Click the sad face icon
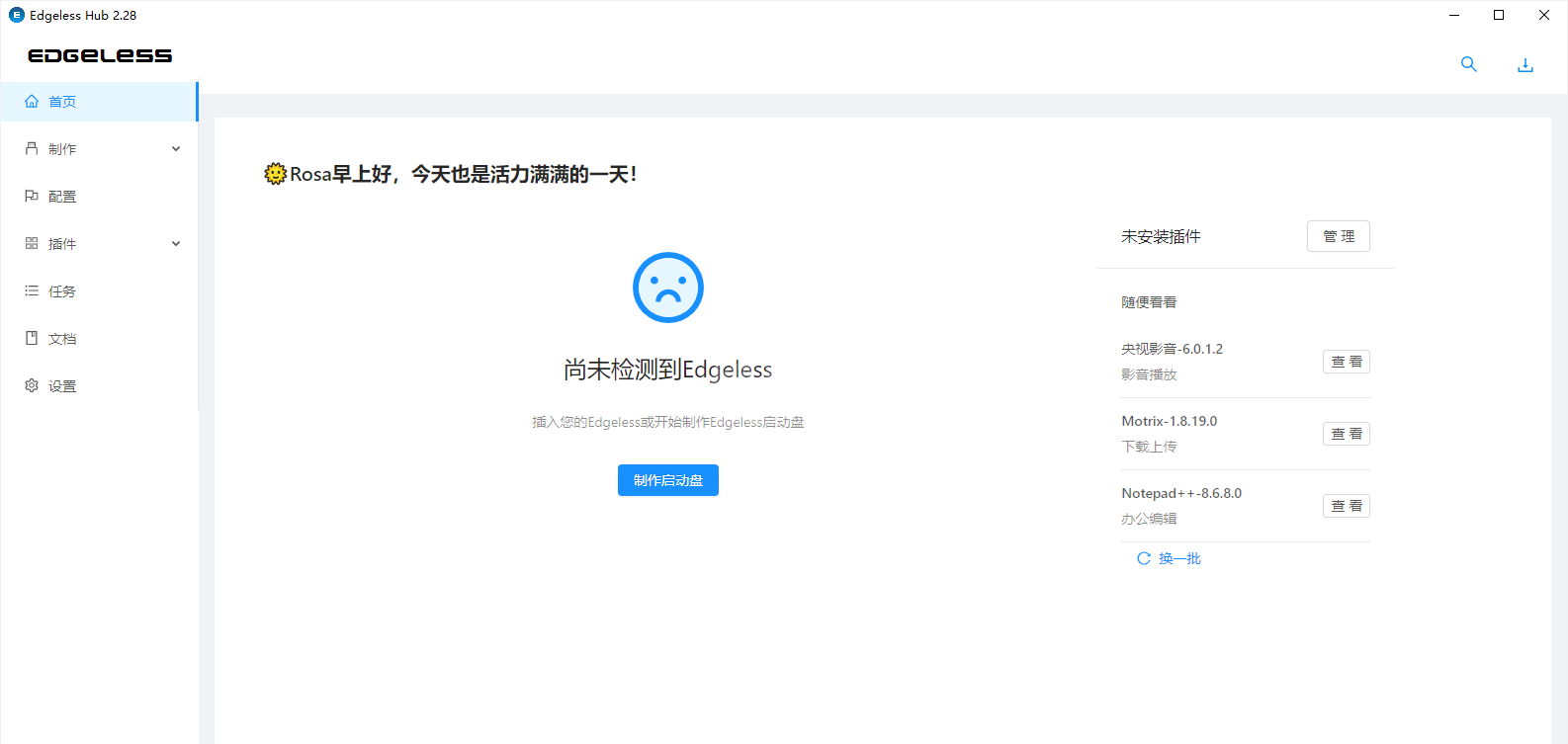 coord(668,288)
